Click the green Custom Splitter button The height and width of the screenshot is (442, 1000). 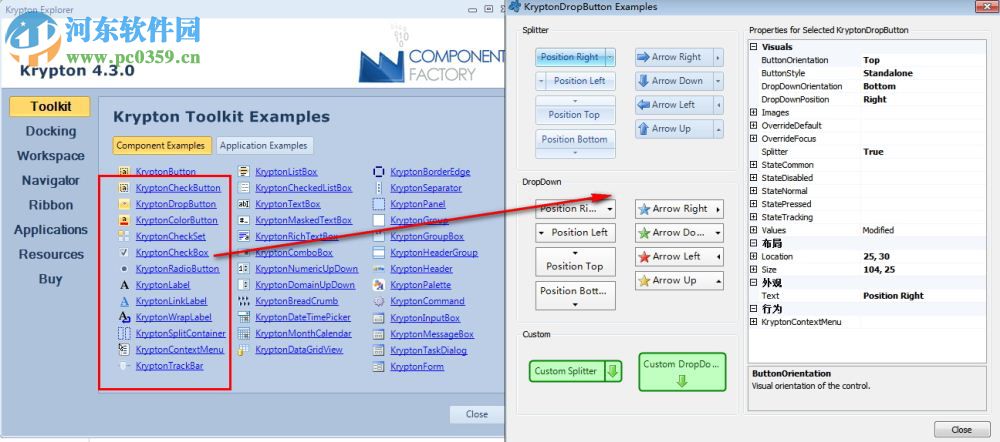click(575, 371)
